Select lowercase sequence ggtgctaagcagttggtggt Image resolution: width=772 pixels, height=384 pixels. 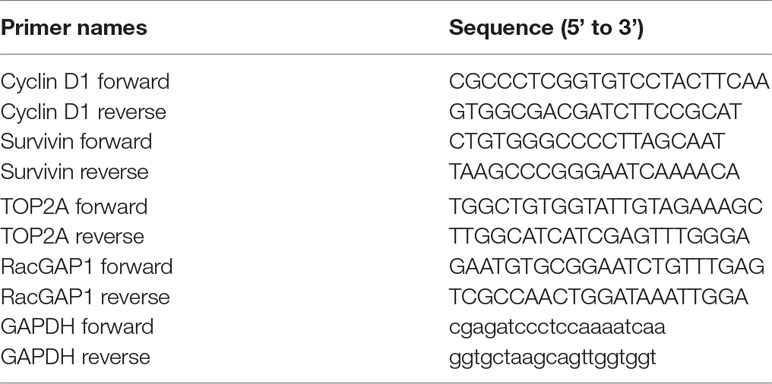[552, 358]
